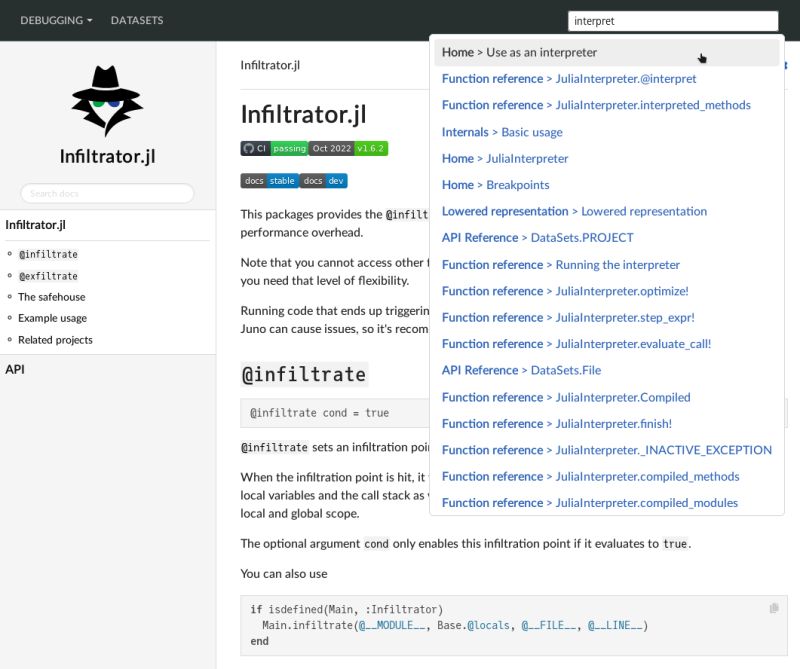
Task: Click the Oct 2022 release date badge
Action: click(332, 147)
